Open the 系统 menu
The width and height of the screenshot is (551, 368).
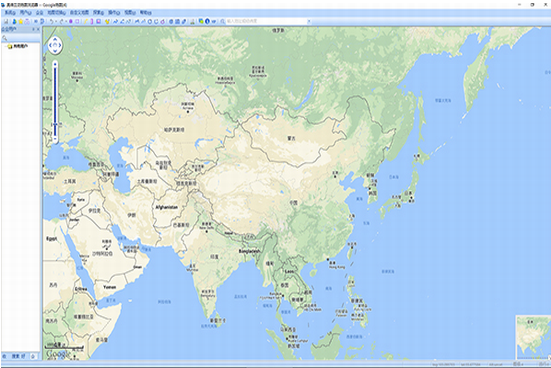[x=10, y=13]
